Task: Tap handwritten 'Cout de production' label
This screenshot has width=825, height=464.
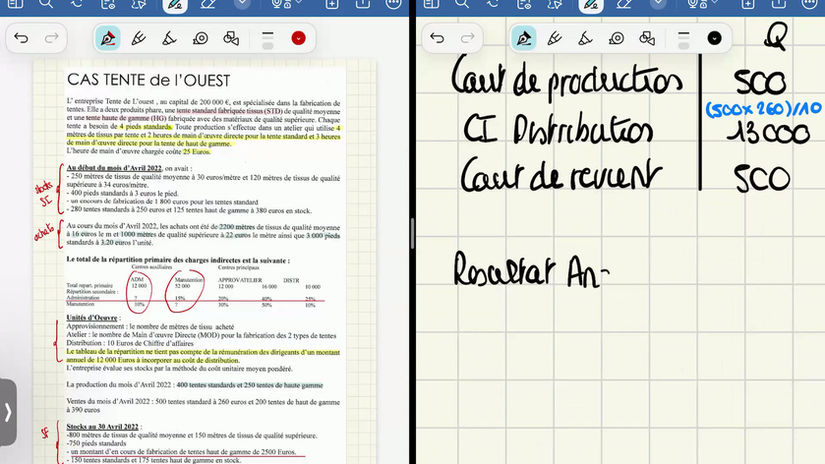Action: 567,80
